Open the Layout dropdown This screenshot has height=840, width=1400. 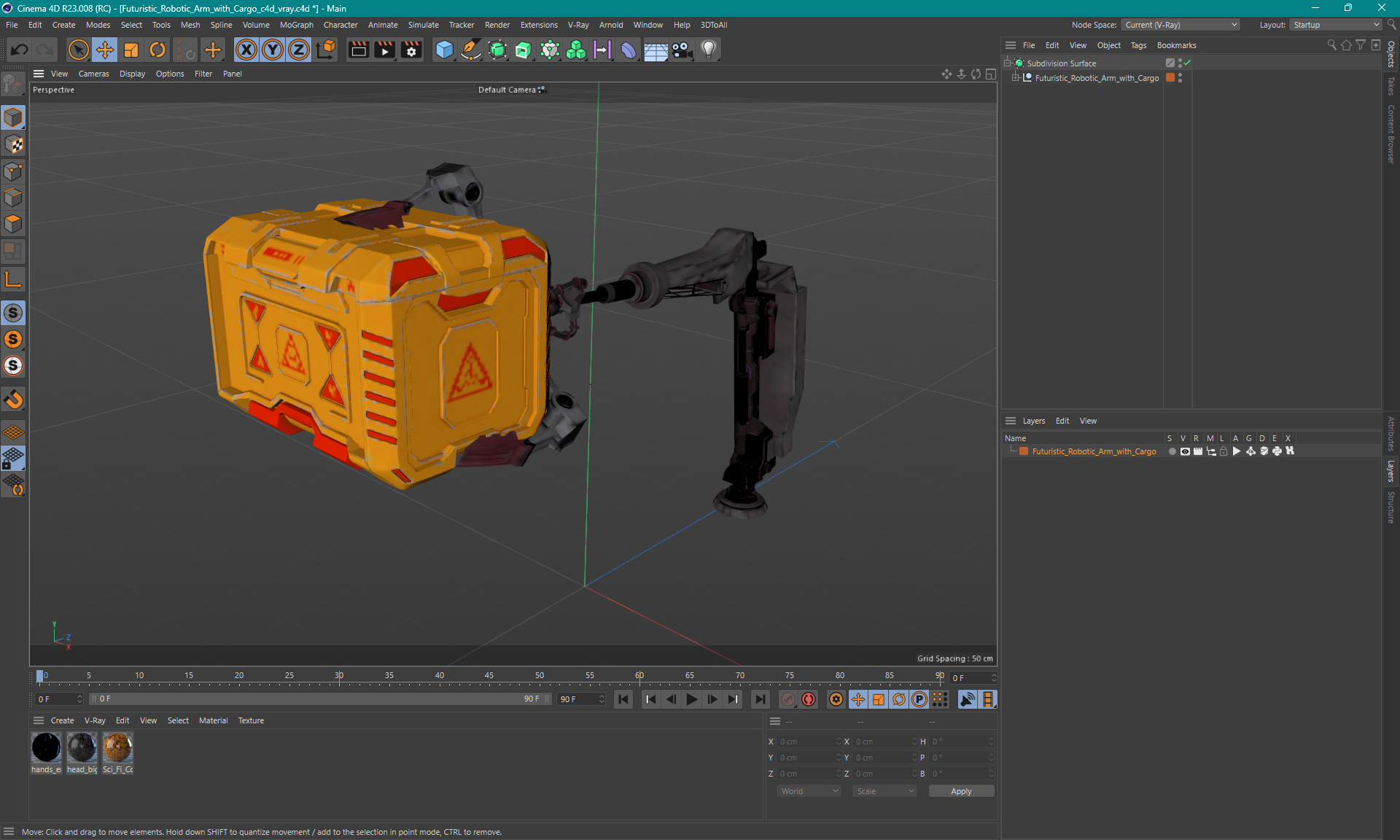[1336, 25]
